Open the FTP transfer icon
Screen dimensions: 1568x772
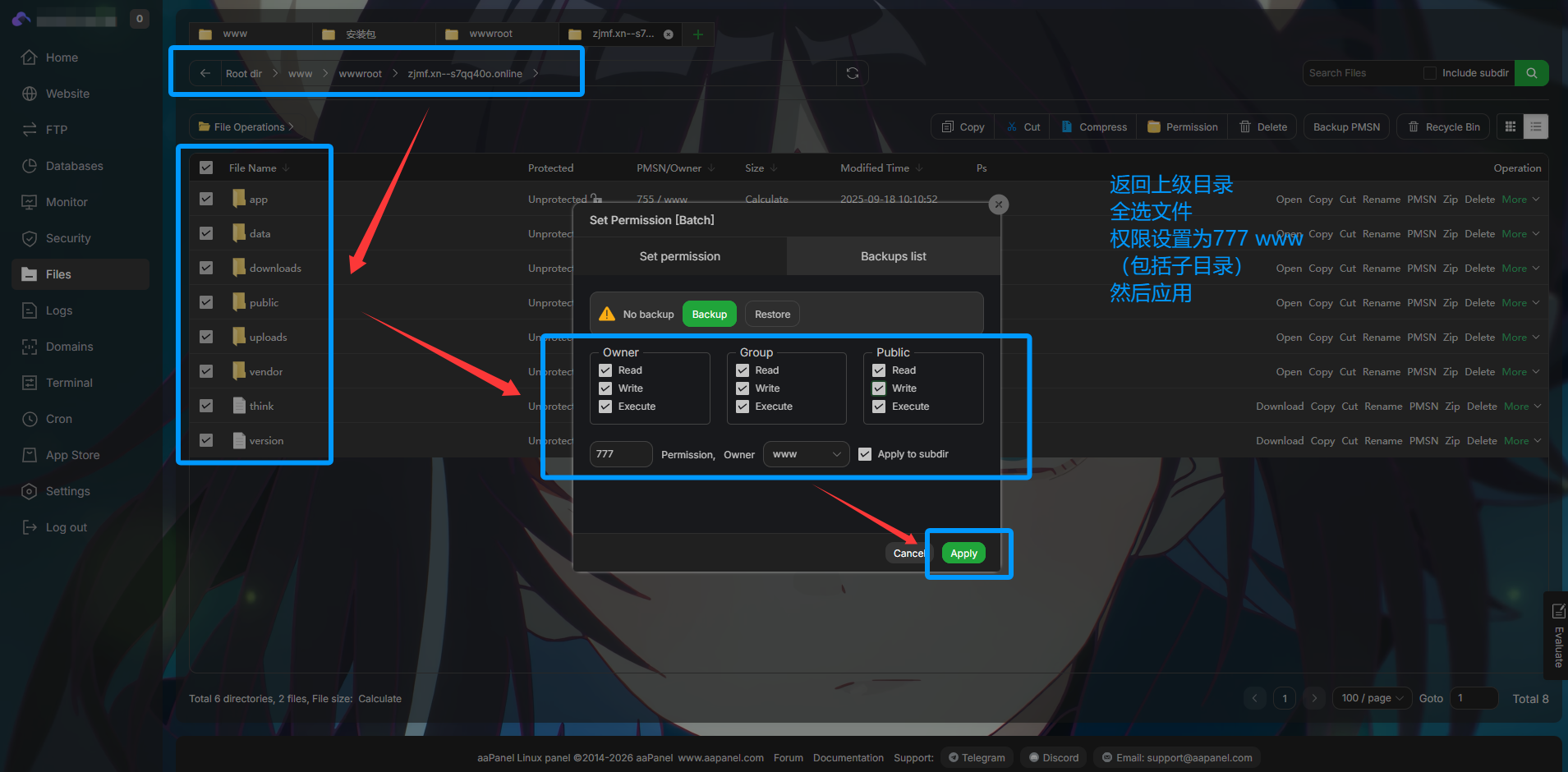point(30,130)
